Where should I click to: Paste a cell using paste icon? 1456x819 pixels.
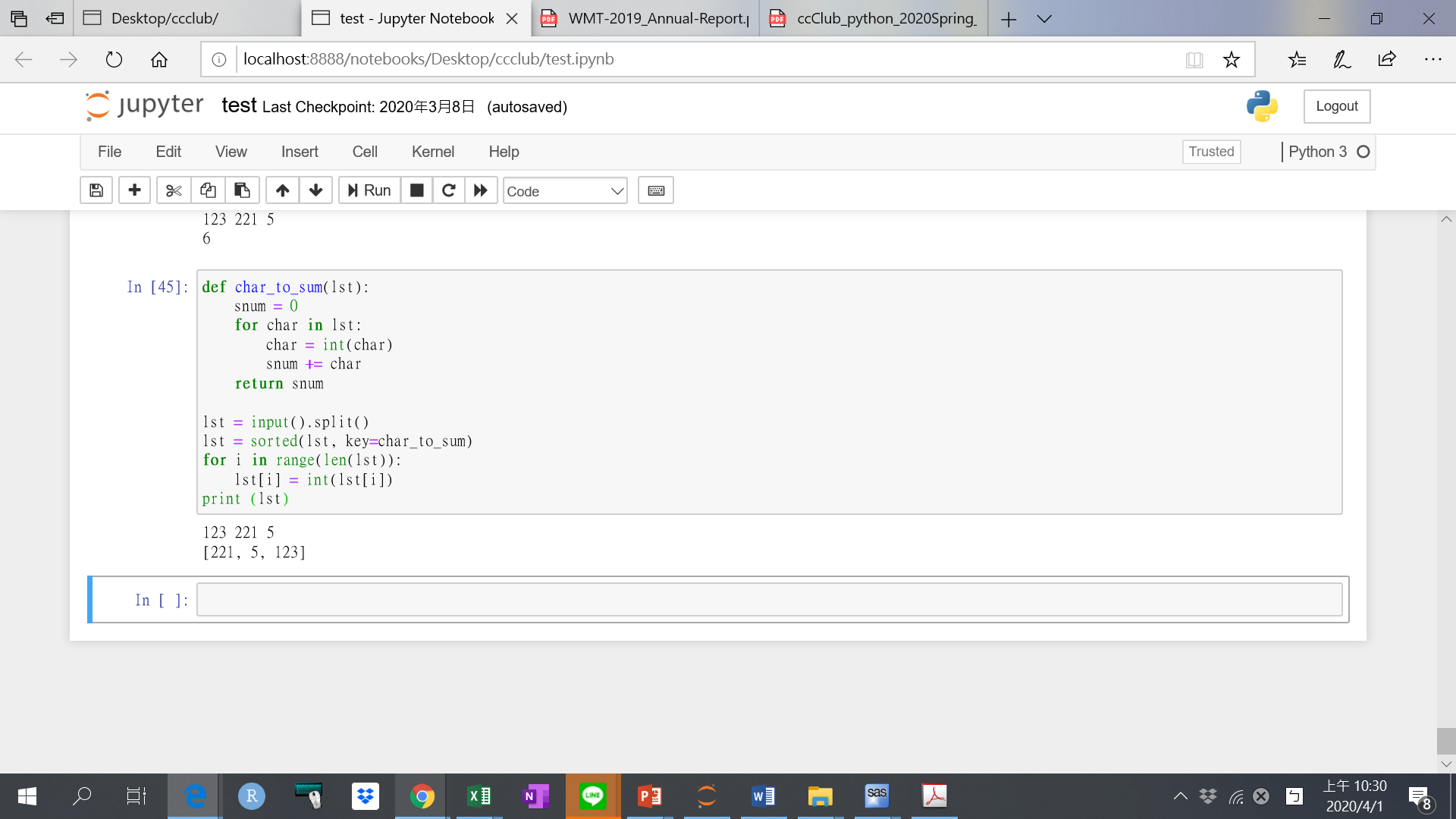coord(242,190)
